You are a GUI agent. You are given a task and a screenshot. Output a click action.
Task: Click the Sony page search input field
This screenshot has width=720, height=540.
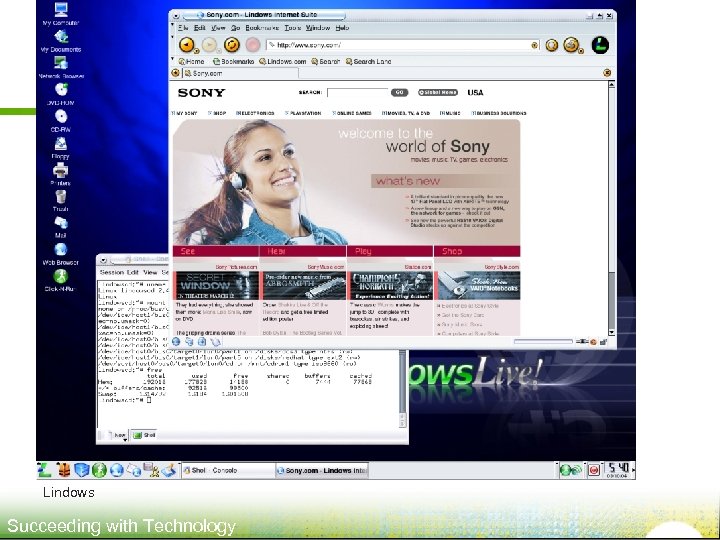pos(358,92)
